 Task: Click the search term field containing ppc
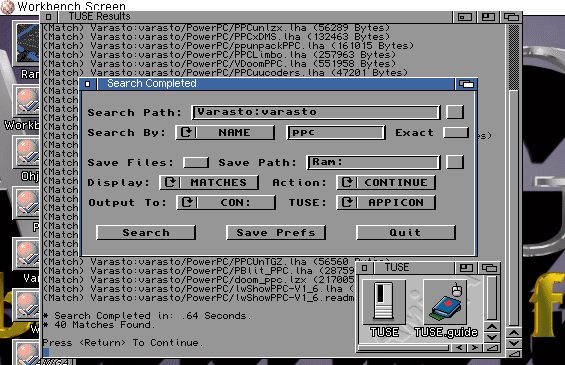coord(336,132)
